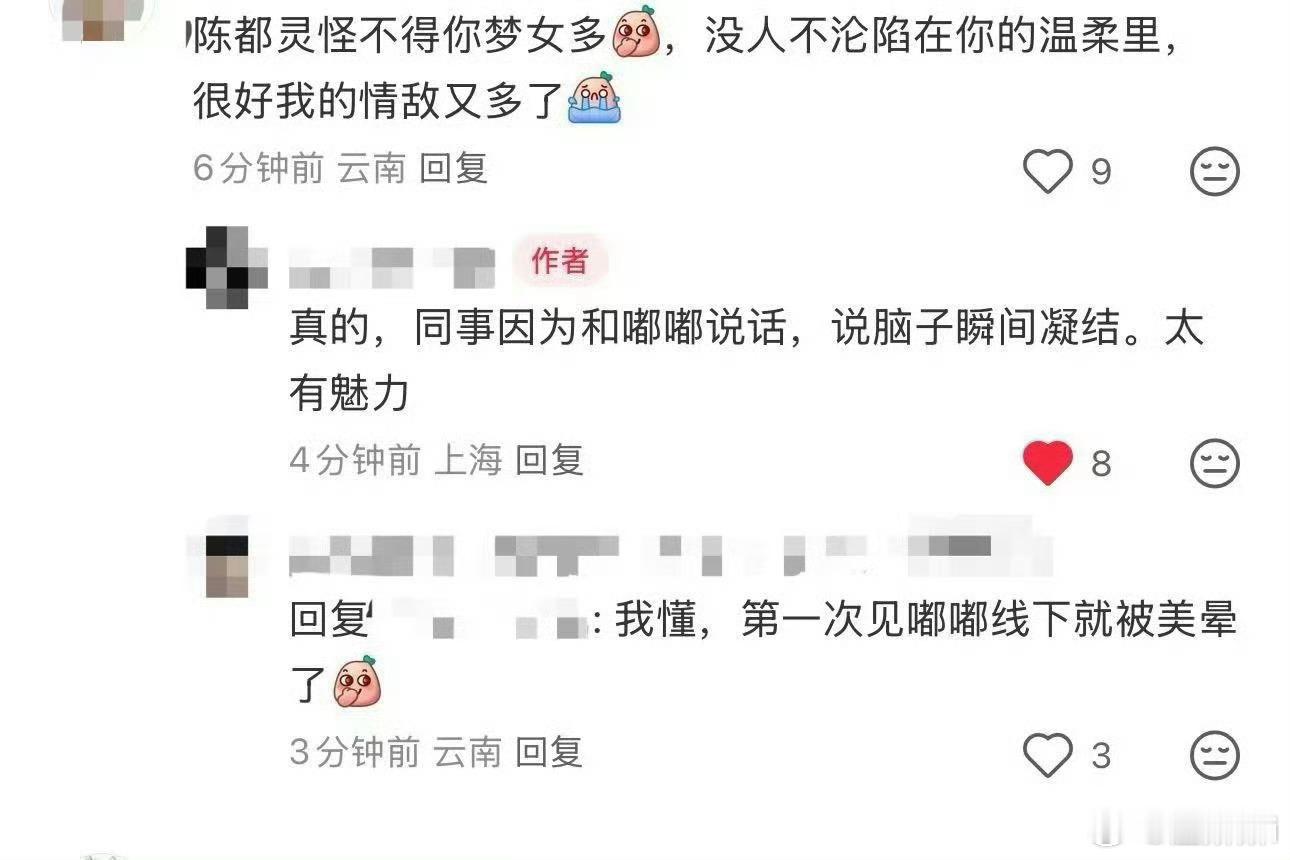Tap the dislike face beside the author's reply
The image size is (1290, 860).
click(1215, 463)
